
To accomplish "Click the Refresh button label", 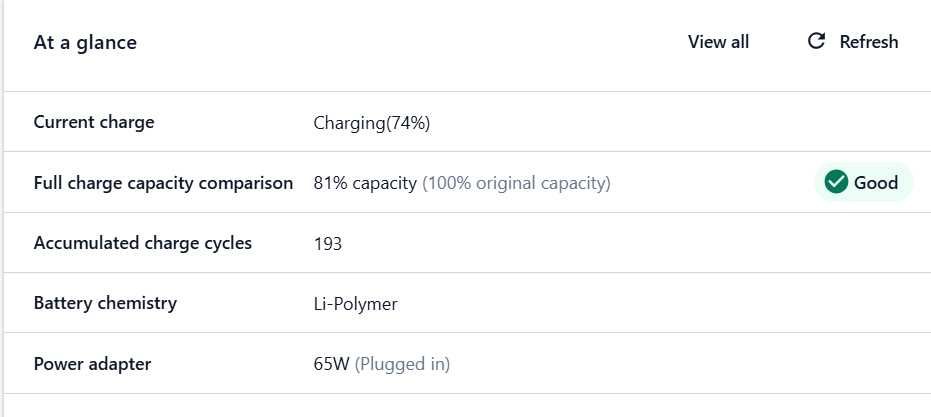I will pos(869,42).
